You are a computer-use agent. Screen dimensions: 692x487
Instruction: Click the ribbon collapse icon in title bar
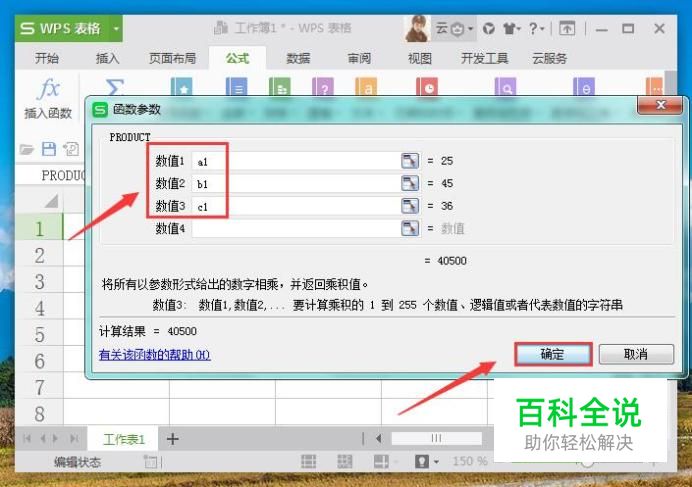coord(567,29)
